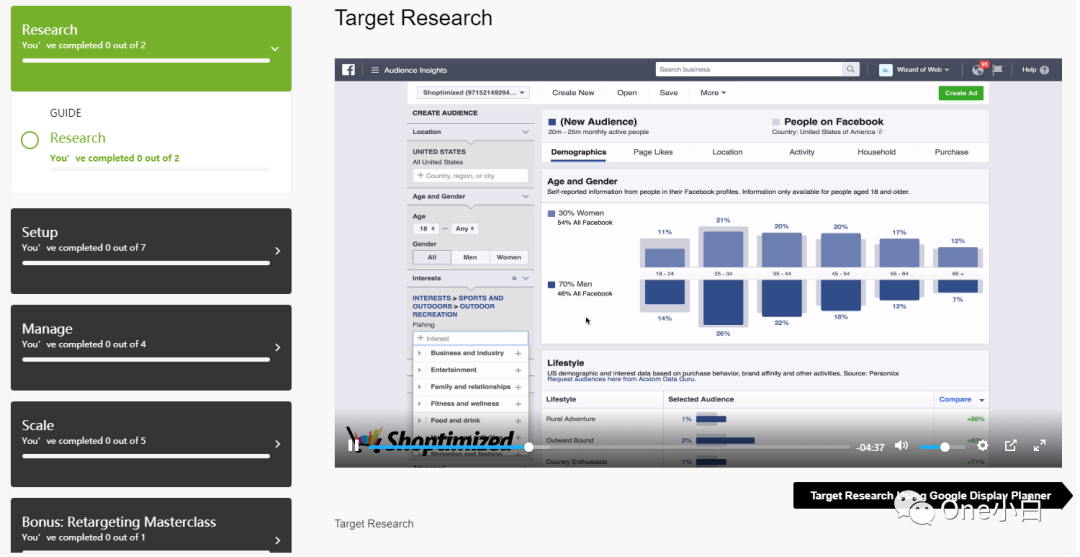
Task: Toggle the Research lesson completion circle
Action: click(30, 140)
